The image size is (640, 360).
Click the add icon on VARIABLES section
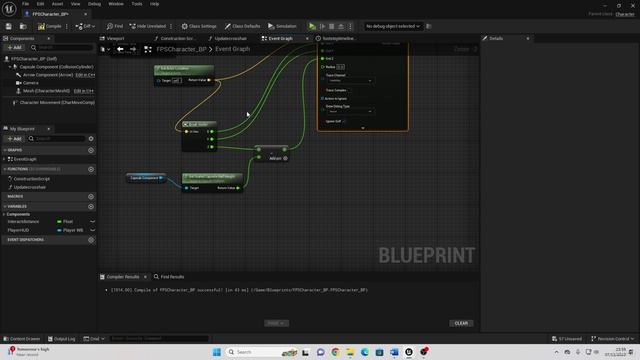pyautogui.click(x=91, y=207)
